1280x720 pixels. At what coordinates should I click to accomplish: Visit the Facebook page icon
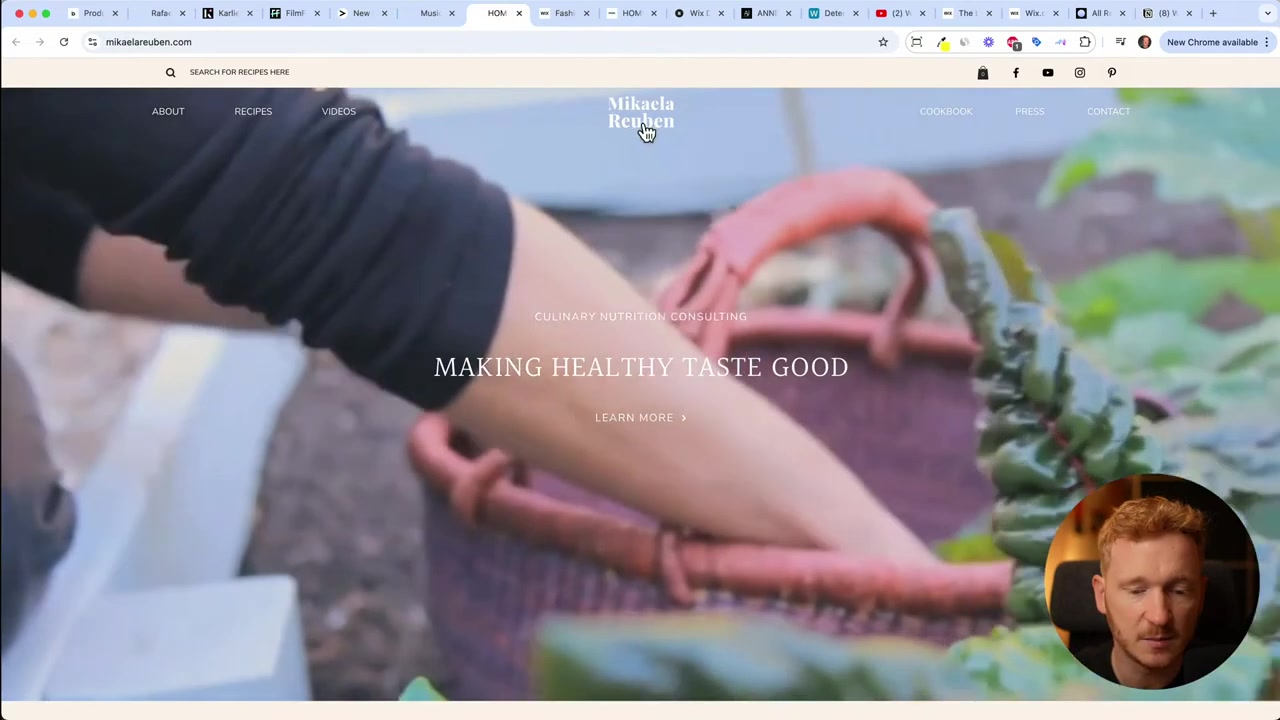pos(1016,72)
